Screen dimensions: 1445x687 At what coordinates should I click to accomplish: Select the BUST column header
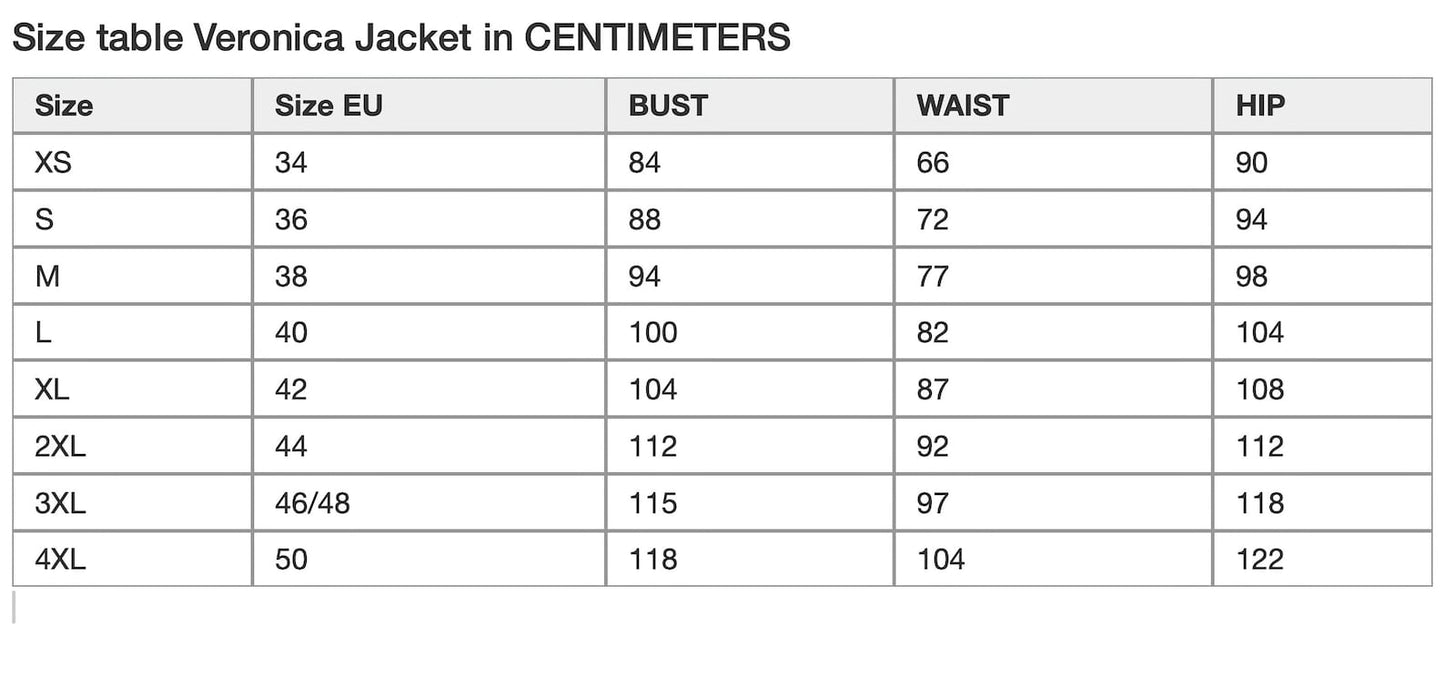[668, 105]
